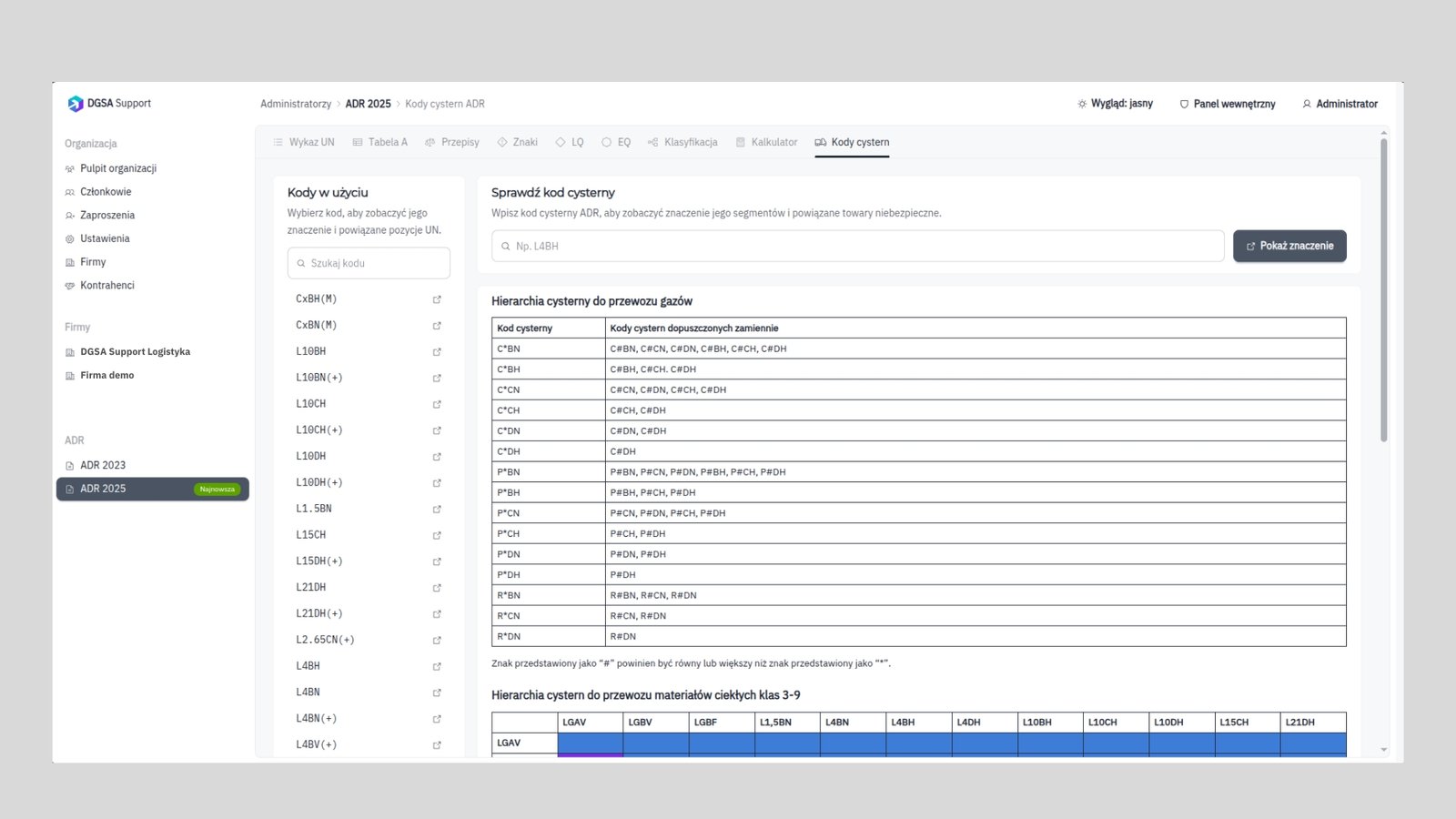Toggle appearance mode Wygląd: jasny
Screen dimensions: 1456x819
point(1115,104)
